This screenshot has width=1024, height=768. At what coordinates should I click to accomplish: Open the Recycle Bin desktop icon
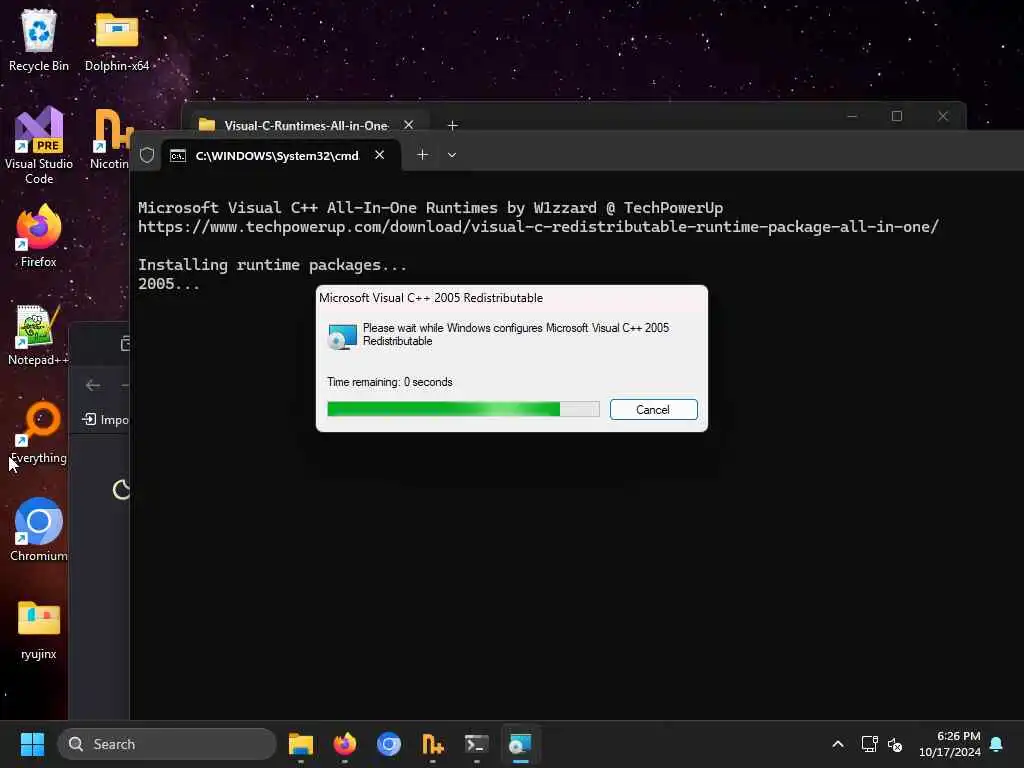coord(39,39)
